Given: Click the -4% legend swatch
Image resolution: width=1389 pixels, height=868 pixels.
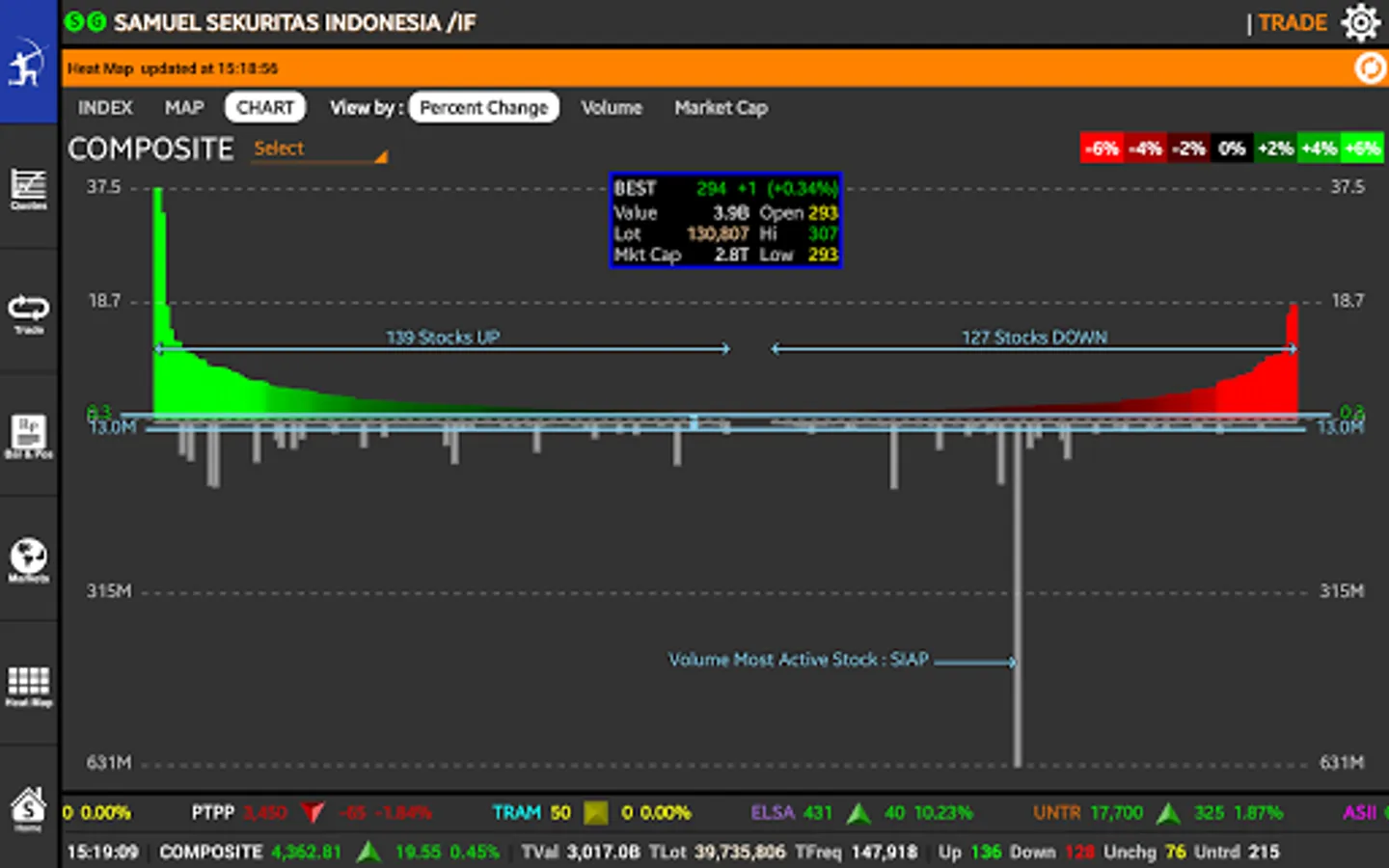Looking at the screenshot, I should (1145, 149).
